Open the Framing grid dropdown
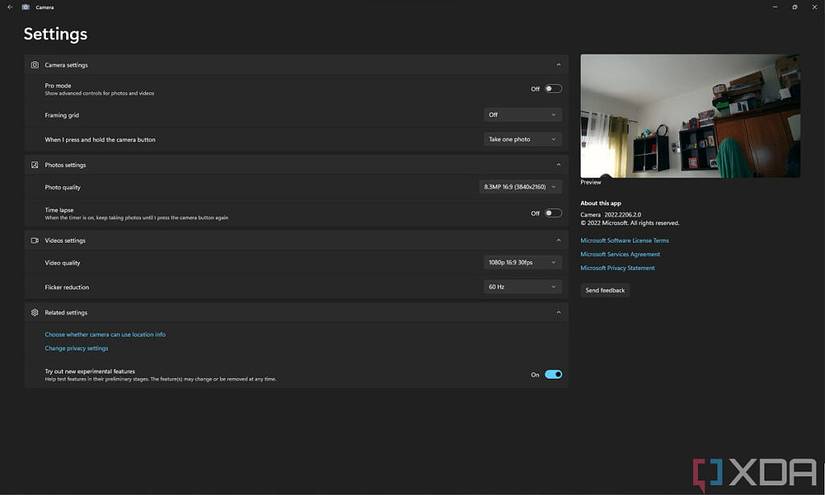 pos(522,115)
